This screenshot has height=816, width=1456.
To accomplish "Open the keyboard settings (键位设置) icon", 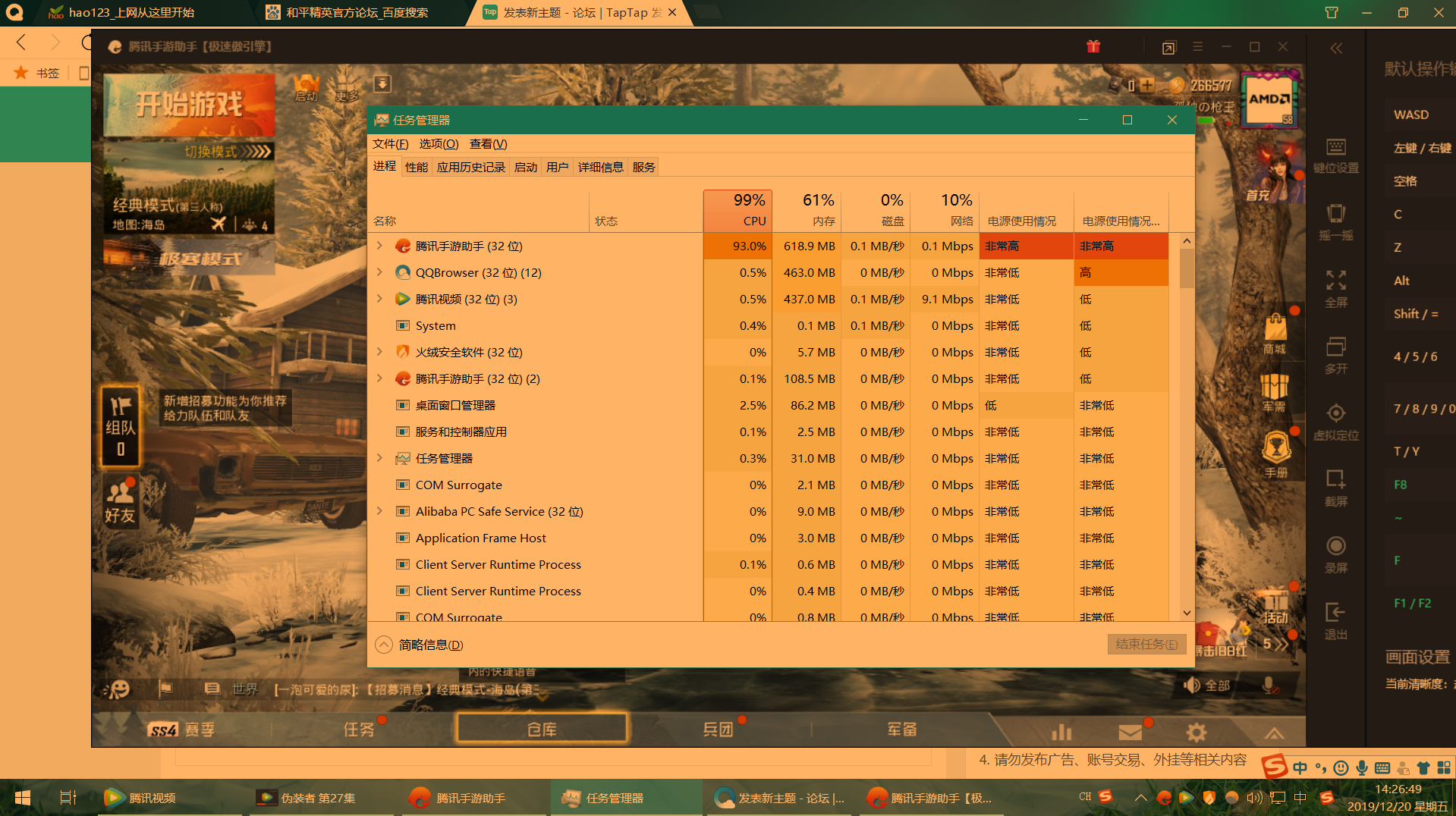I will coord(1336,155).
